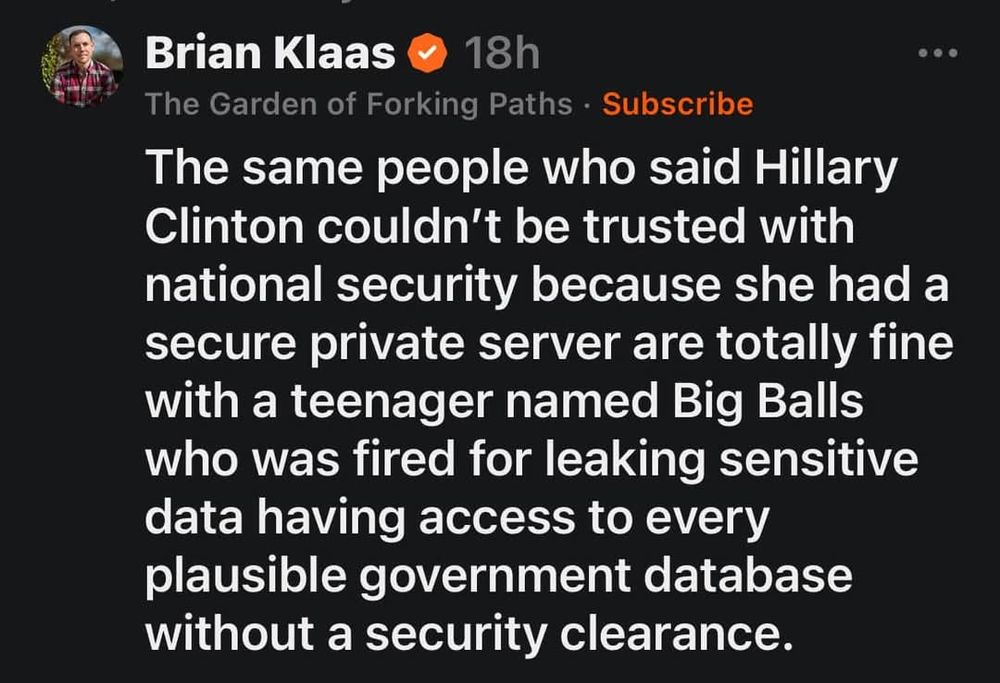Subscribe to The Garden of Forking Paths

click(x=678, y=104)
